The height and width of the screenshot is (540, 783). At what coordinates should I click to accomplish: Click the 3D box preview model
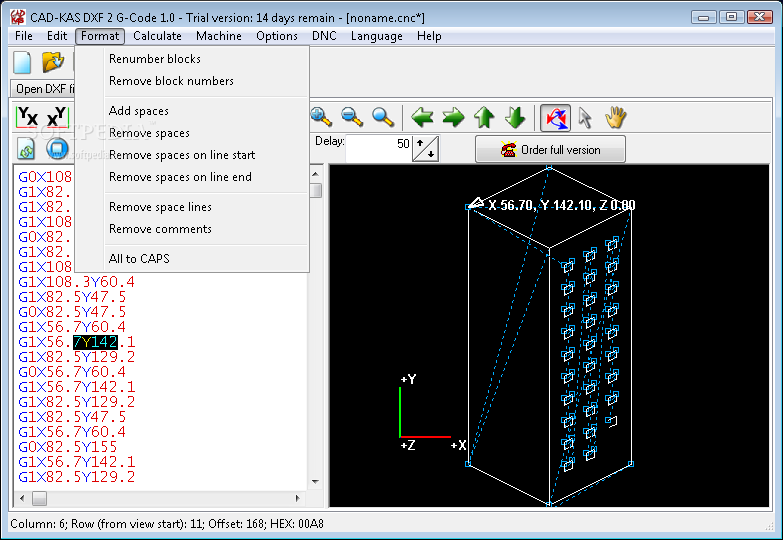tap(549, 336)
